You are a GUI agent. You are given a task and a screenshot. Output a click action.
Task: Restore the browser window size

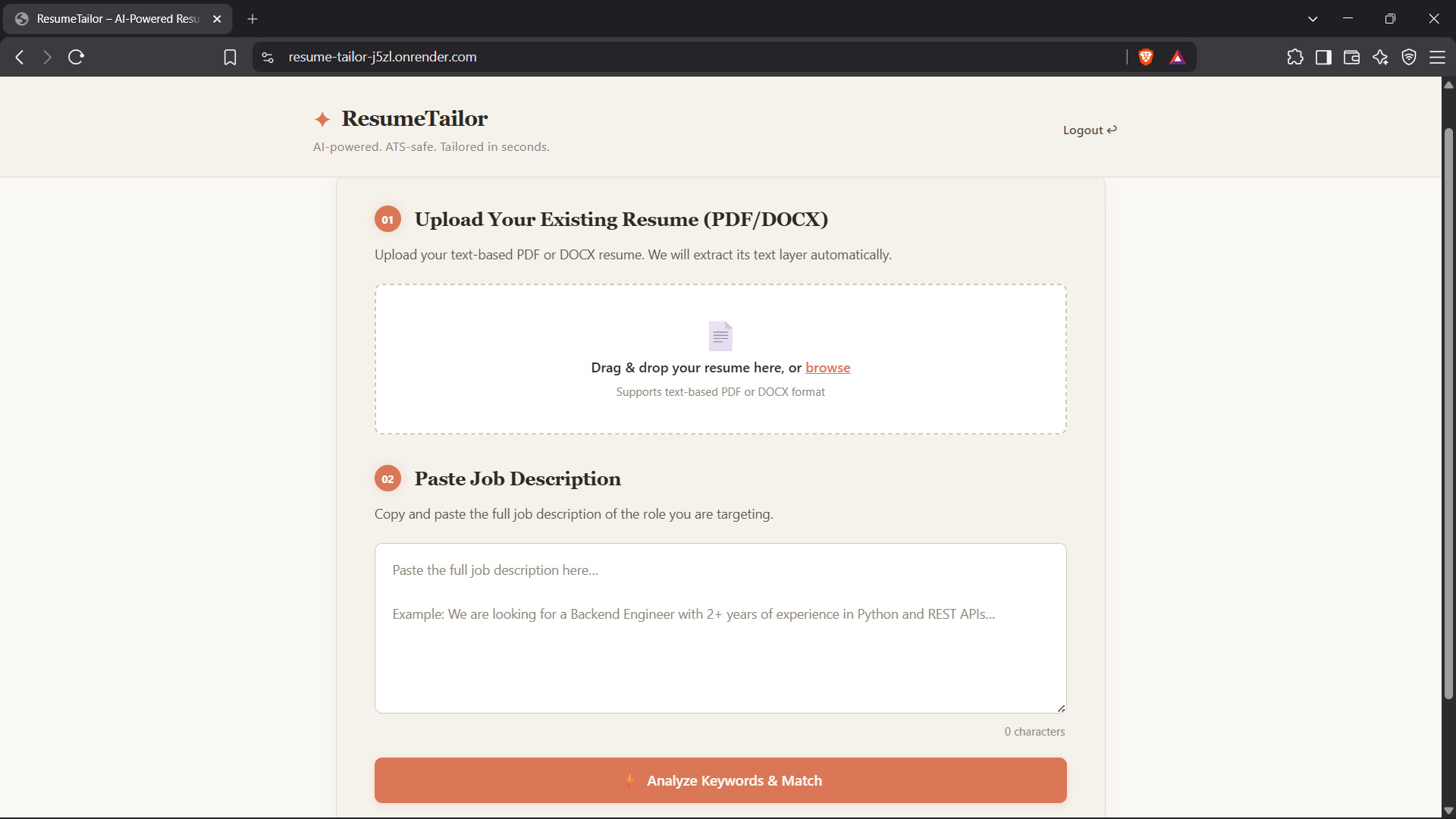tap(1390, 19)
